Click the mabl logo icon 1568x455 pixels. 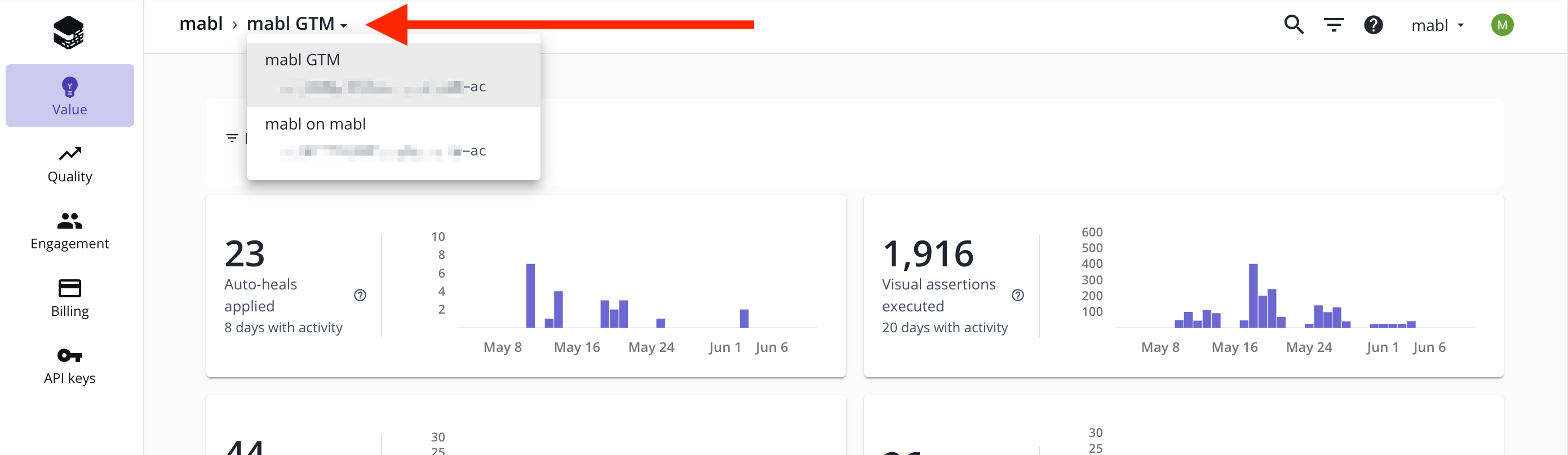69,32
